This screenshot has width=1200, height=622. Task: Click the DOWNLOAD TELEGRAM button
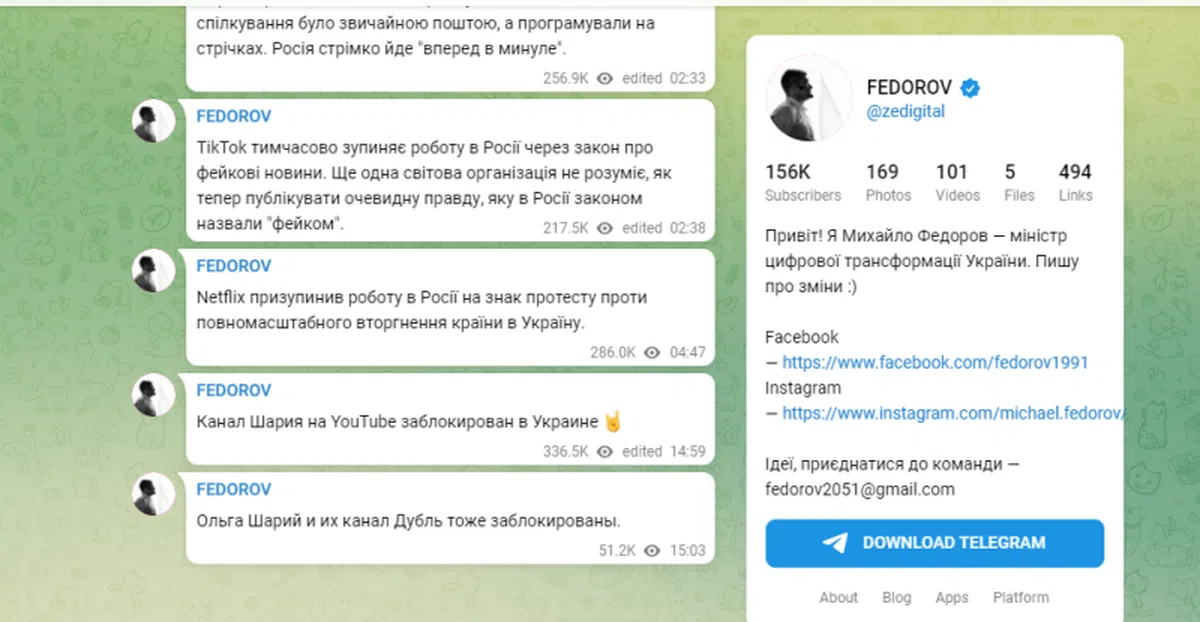point(935,543)
